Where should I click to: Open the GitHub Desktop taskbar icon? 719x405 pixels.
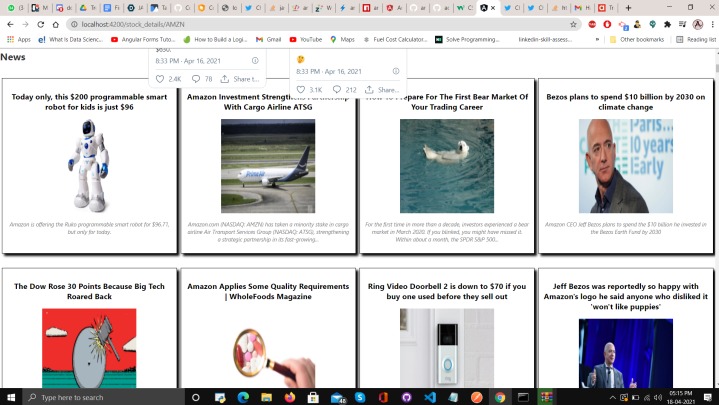(406, 397)
